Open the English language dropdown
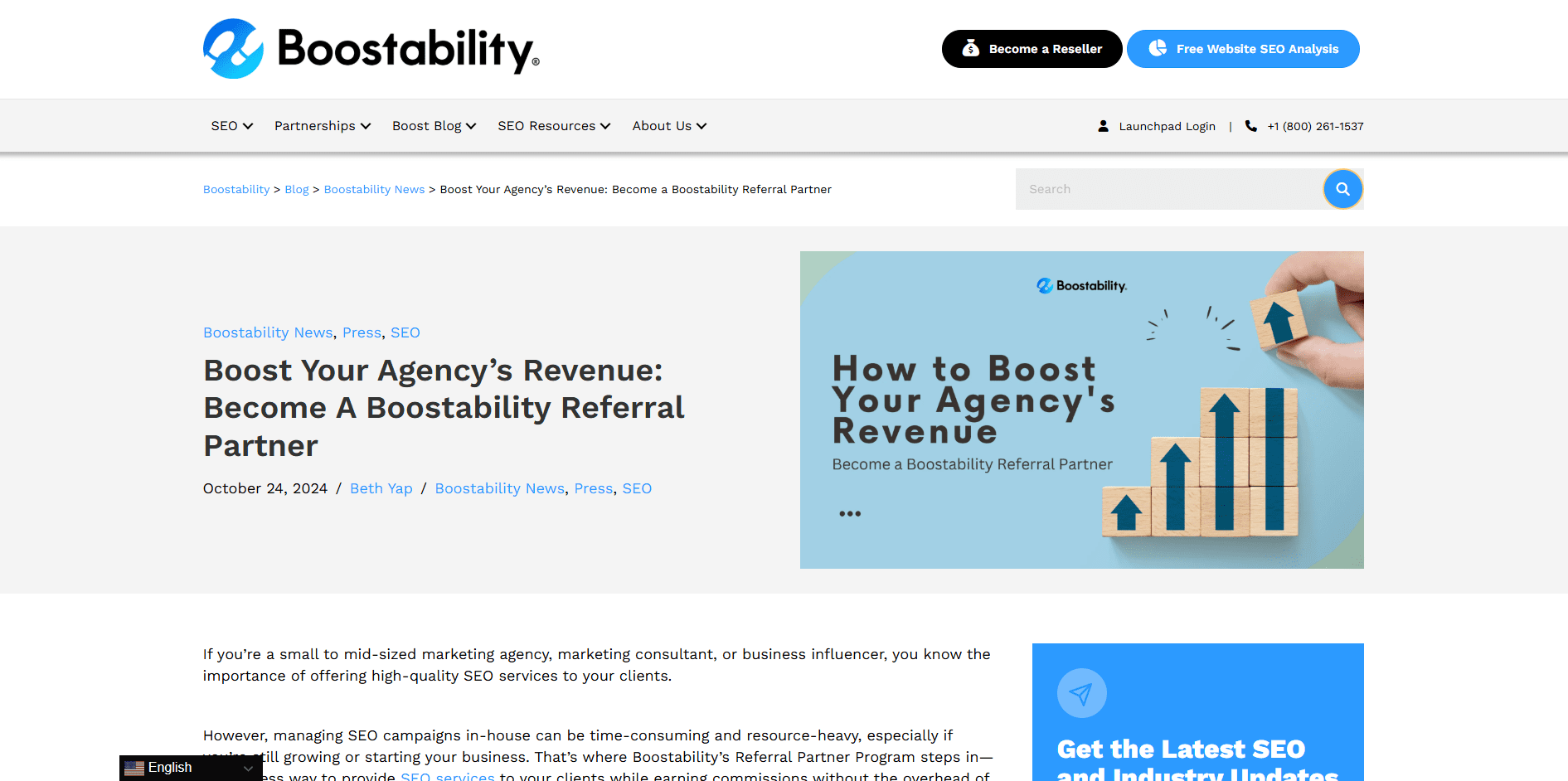1568x781 pixels. click(x=191, y=769)
